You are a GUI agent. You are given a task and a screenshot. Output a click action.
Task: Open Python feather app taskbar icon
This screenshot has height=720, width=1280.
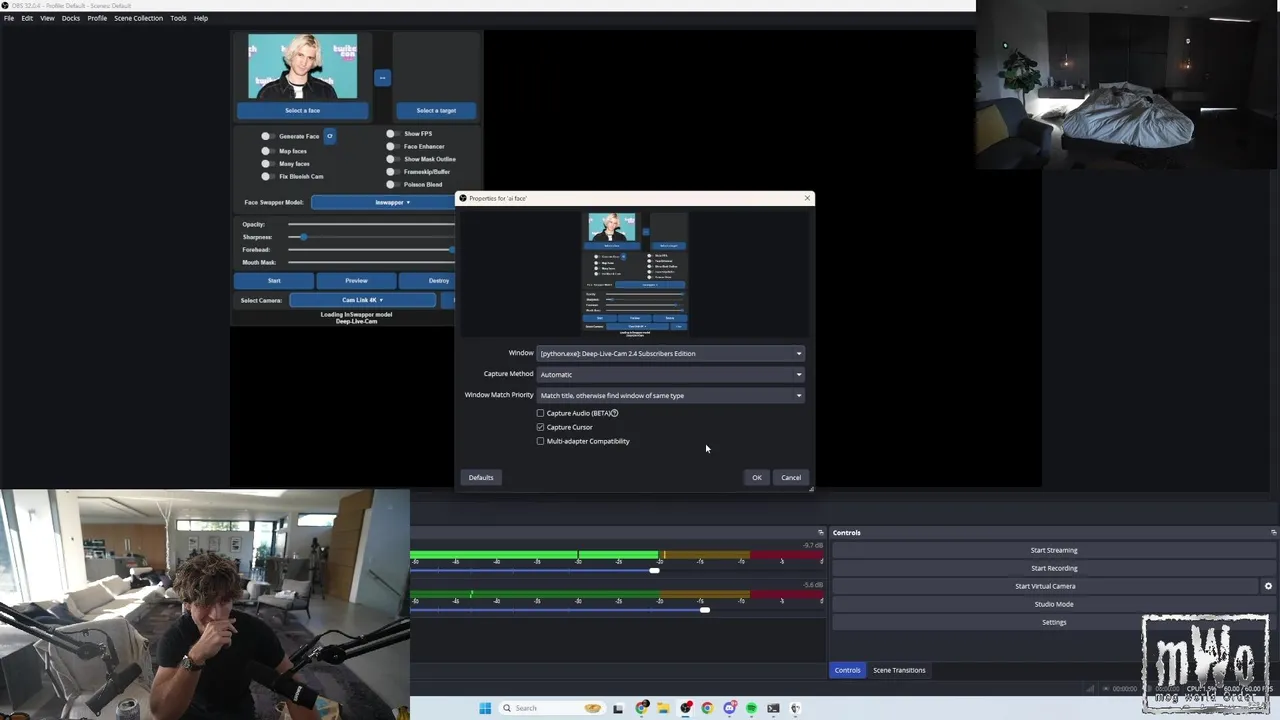796,708
